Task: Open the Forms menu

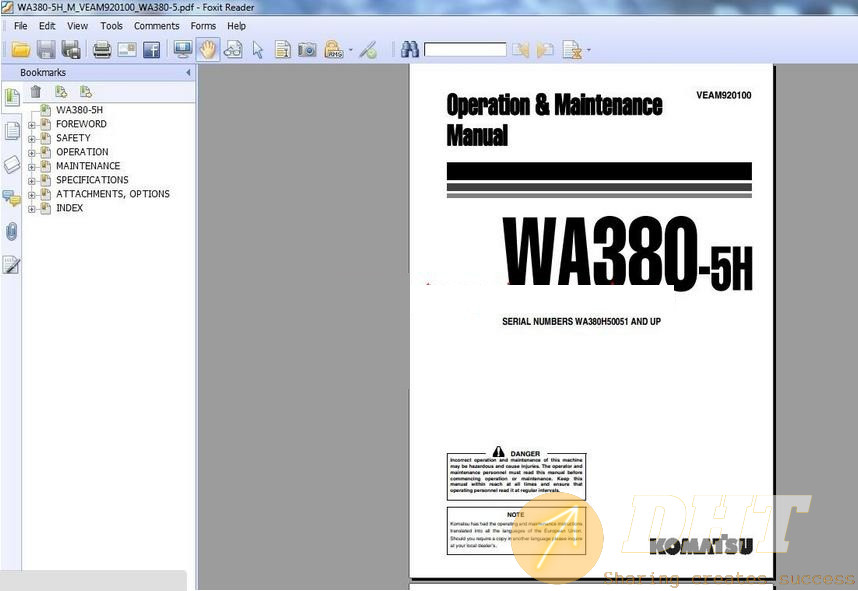Action: [x=203, y=26]
